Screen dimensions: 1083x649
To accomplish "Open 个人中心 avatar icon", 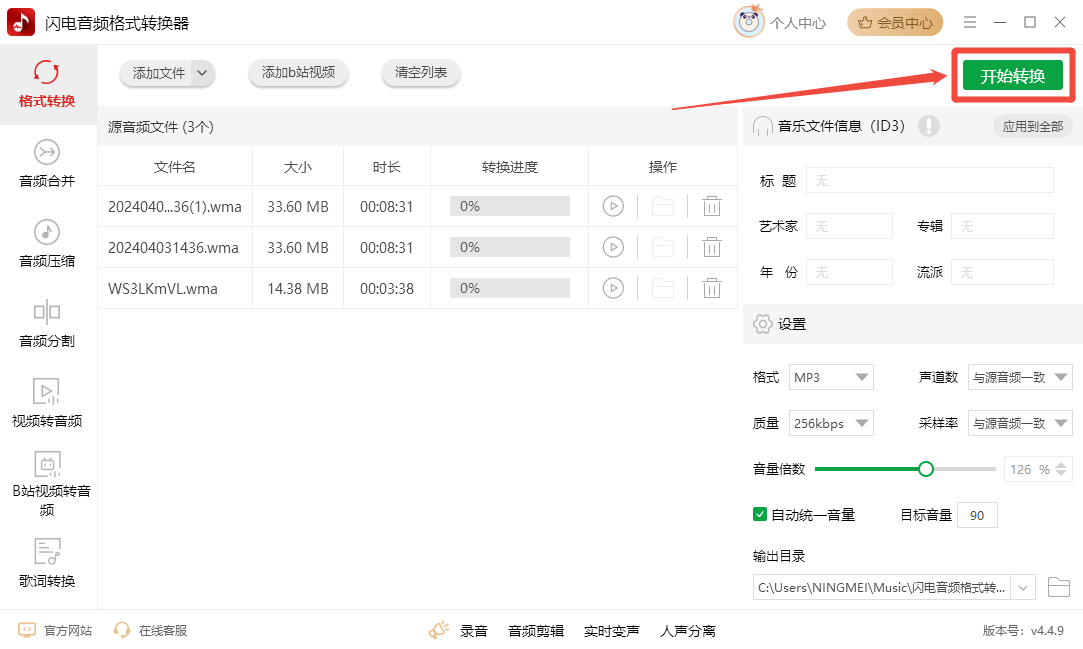I will 749,22.
